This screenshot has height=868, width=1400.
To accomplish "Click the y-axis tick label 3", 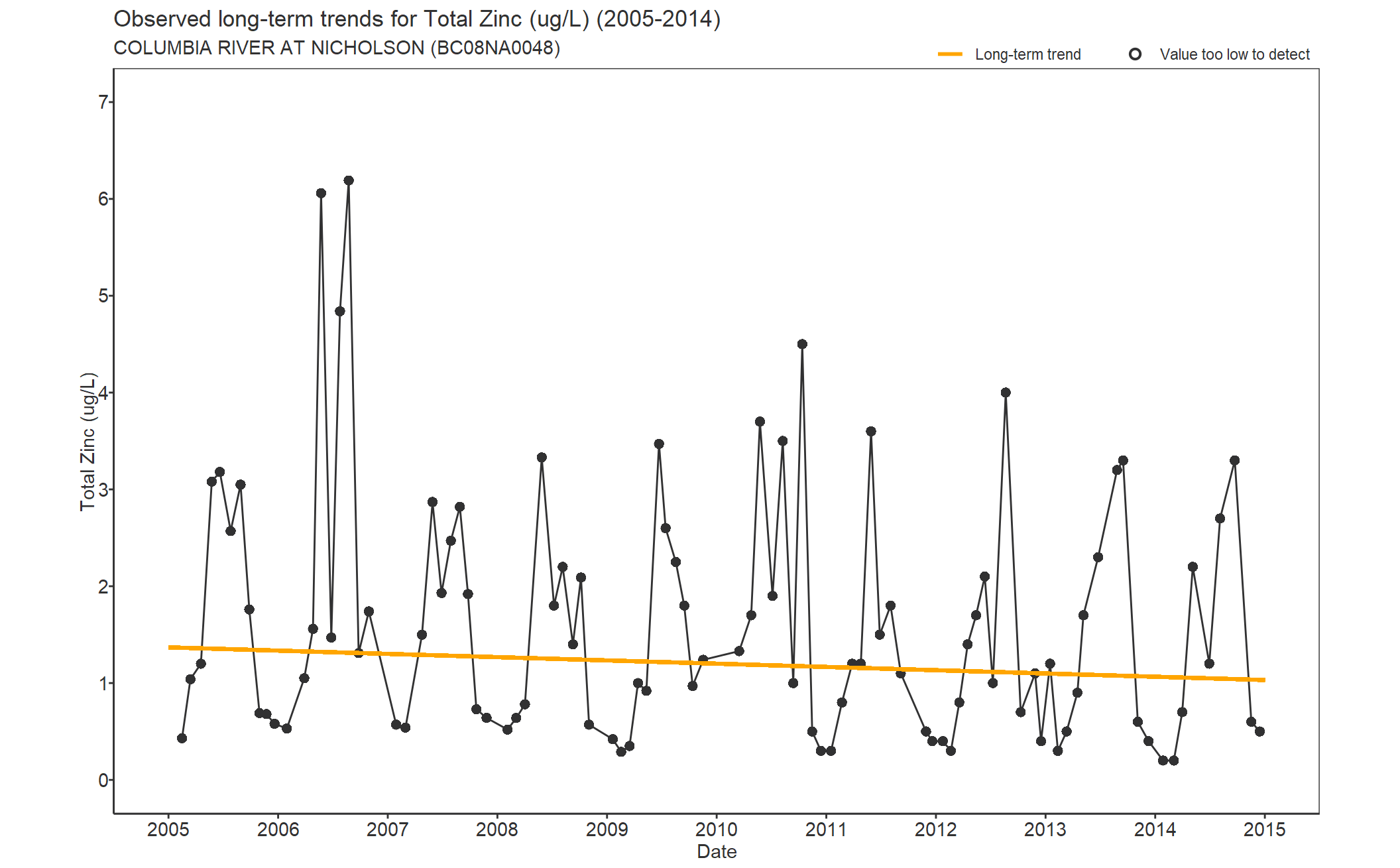I will 103,489.
